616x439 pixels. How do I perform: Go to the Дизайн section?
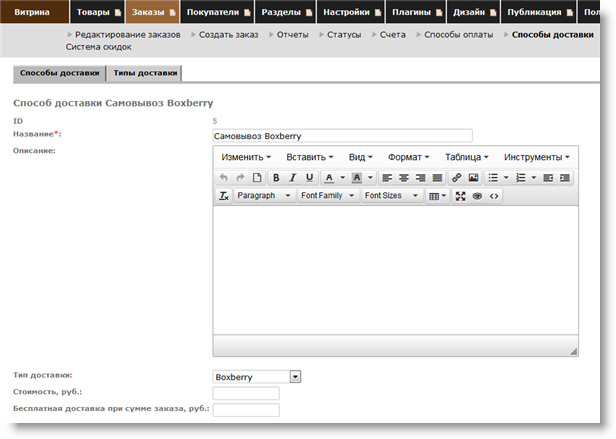point(469,12)
